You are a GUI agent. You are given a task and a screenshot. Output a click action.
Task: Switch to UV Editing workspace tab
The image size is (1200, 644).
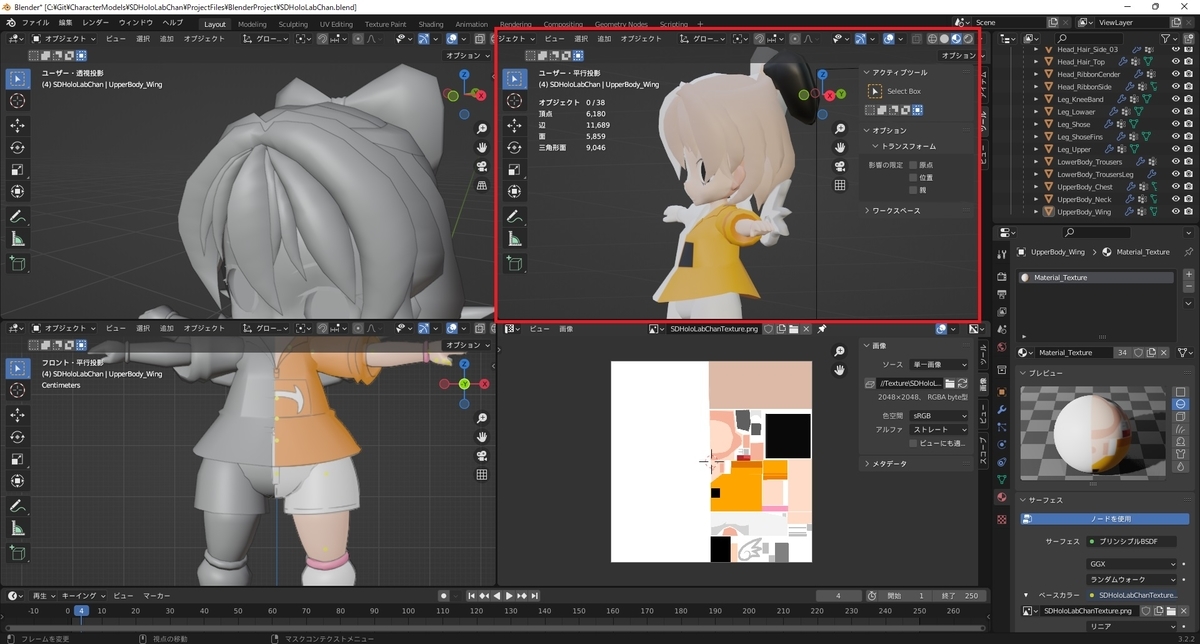[336, 24]
